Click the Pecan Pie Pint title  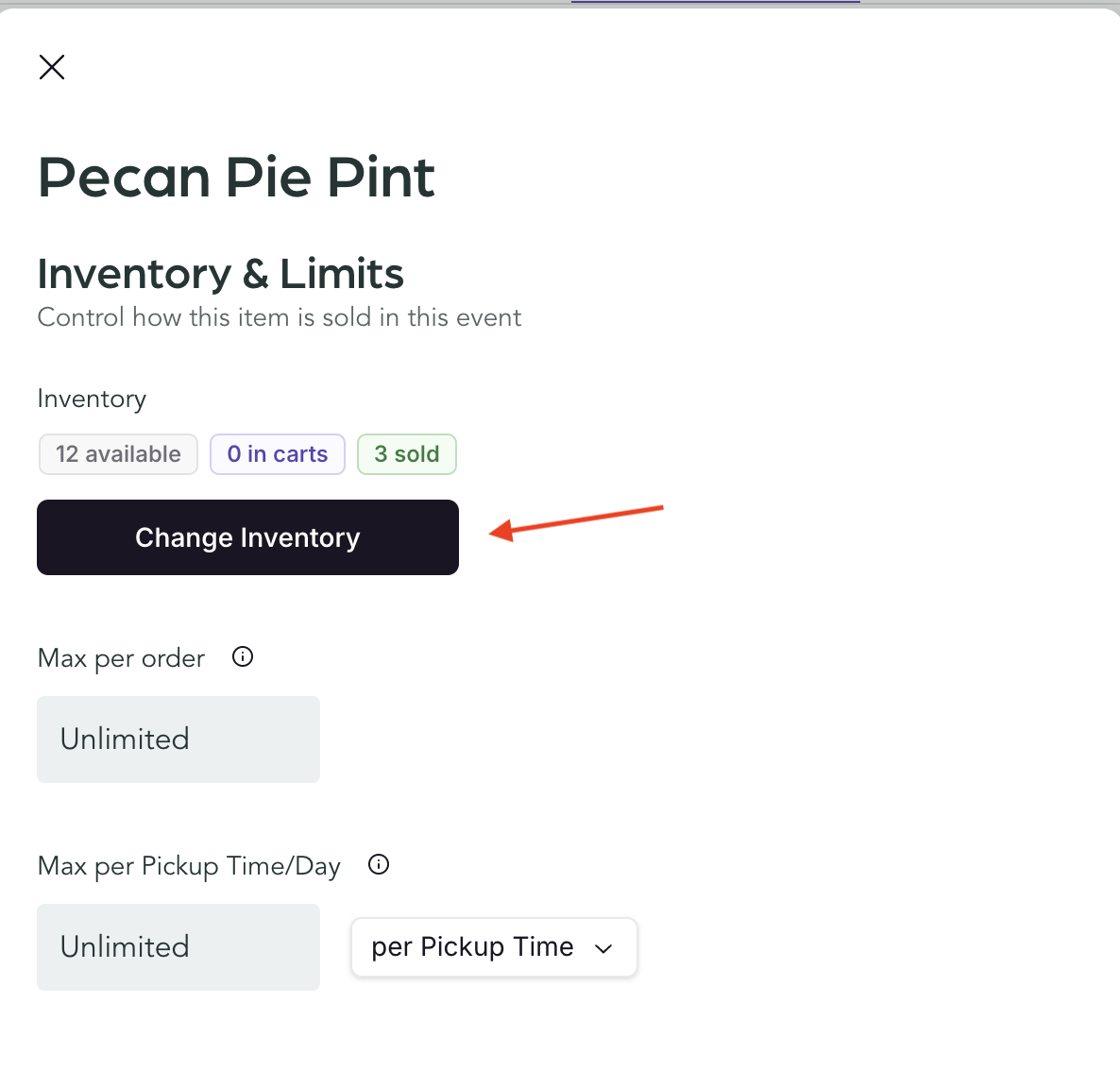pos(236,178)
